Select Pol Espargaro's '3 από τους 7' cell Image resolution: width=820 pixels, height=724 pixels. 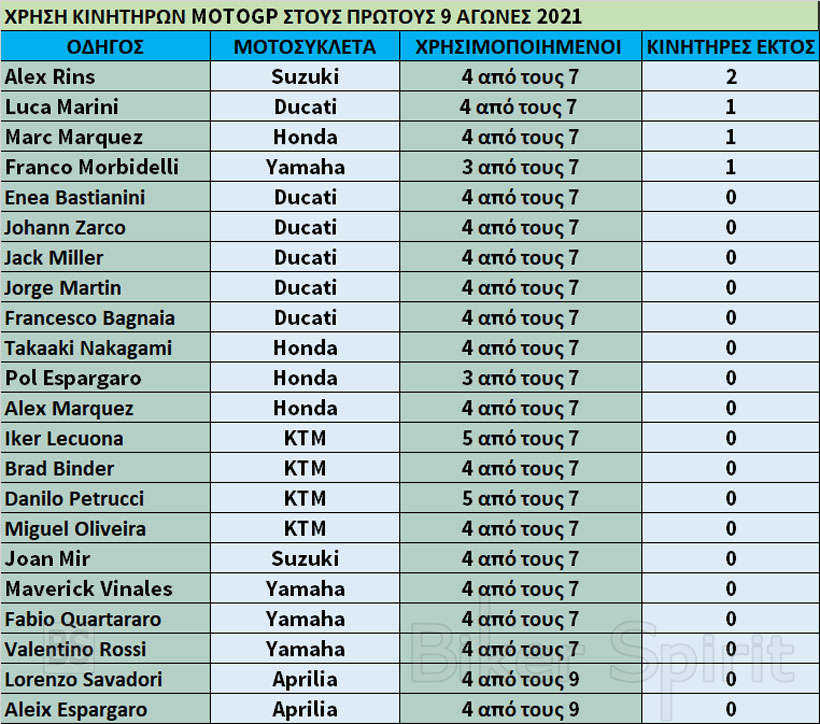pyautogui.click(x=518, y=378)
